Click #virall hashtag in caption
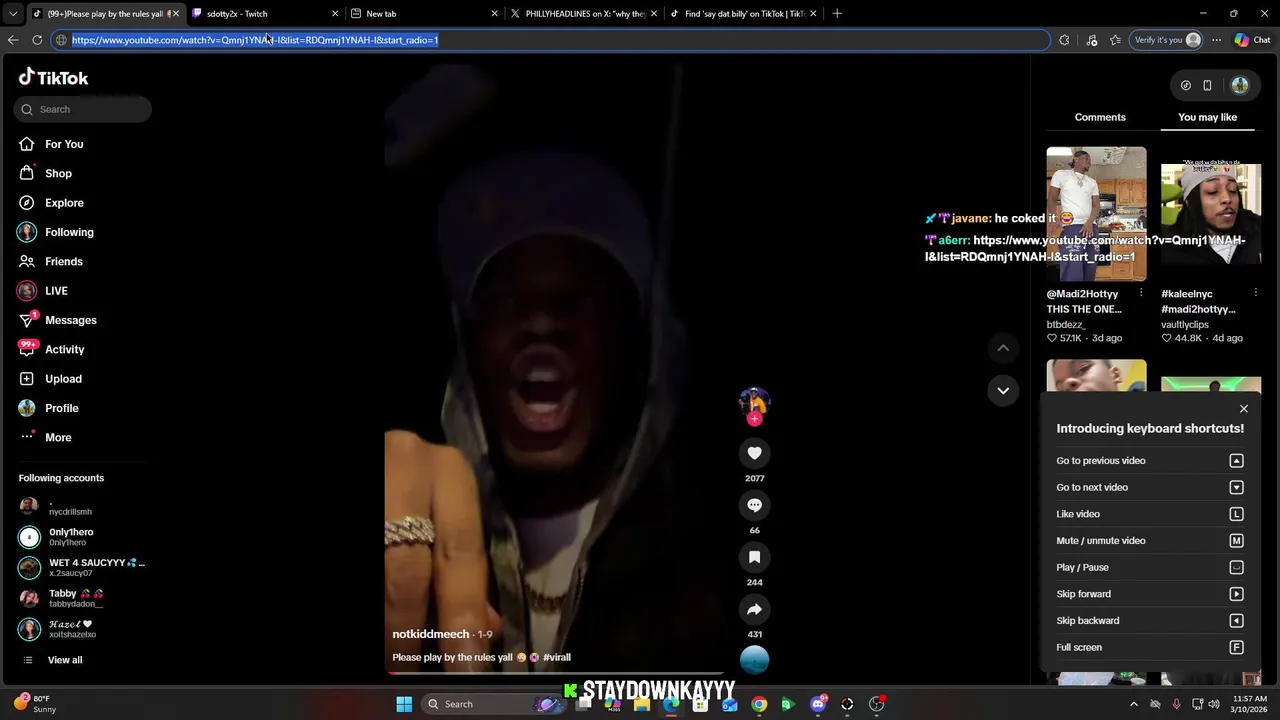Viewport: 1280px width, 720px height. pyautogui.click(x=557, y=657)
